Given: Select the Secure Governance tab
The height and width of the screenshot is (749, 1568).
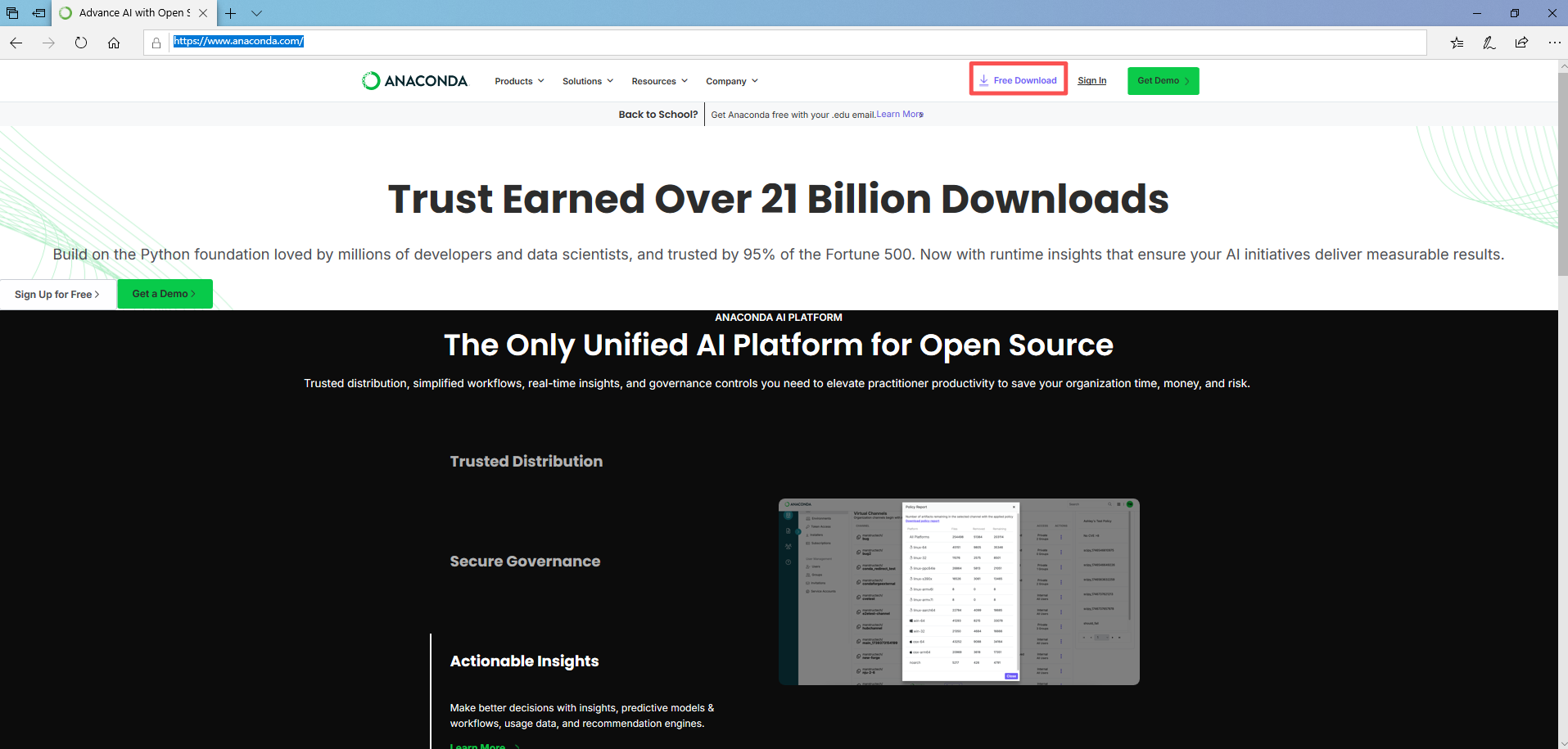Looking at the screenshot, I should pyautogui.click(x=525, y=561).
